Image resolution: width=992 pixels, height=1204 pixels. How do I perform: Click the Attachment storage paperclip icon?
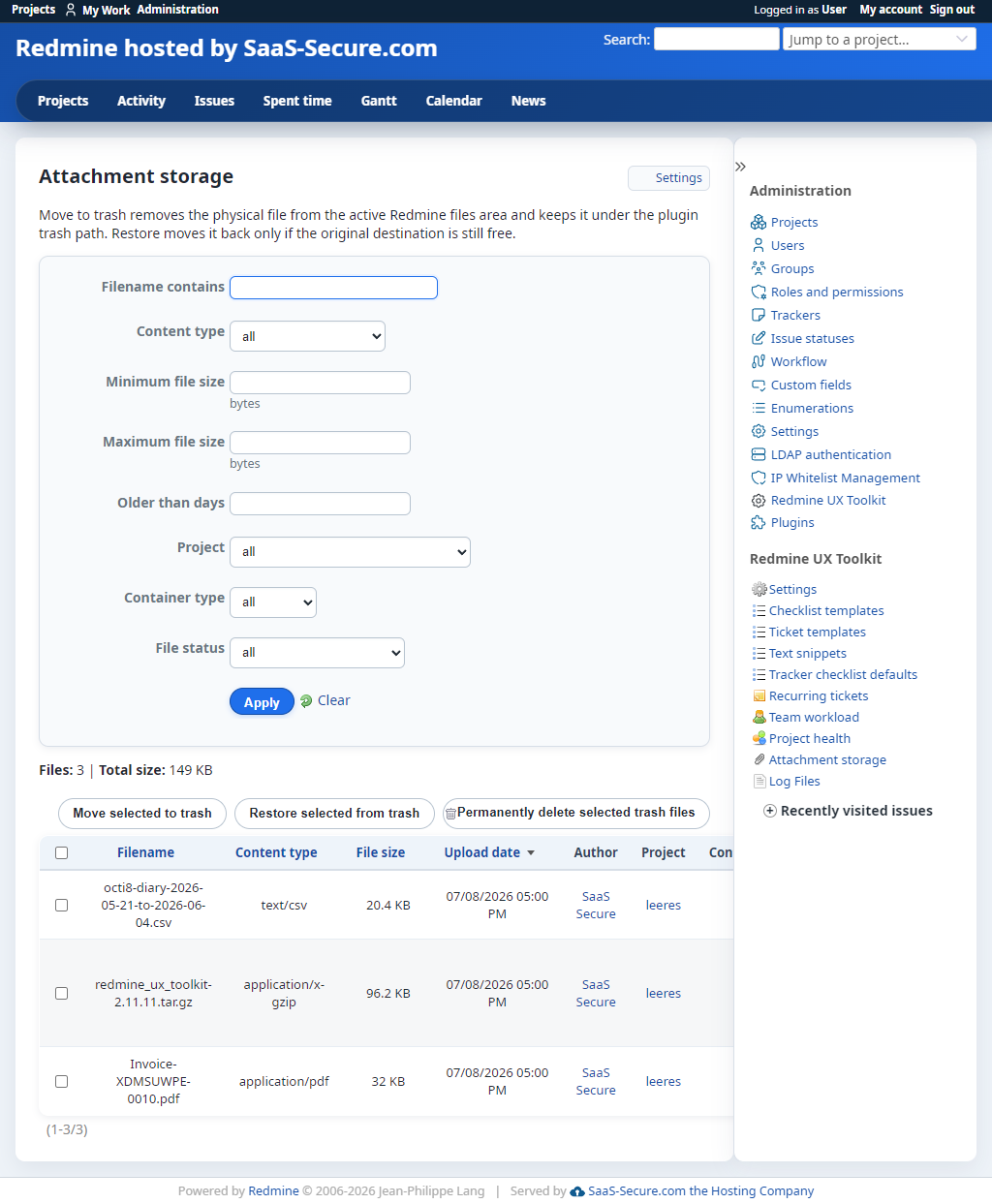(759, 759)
